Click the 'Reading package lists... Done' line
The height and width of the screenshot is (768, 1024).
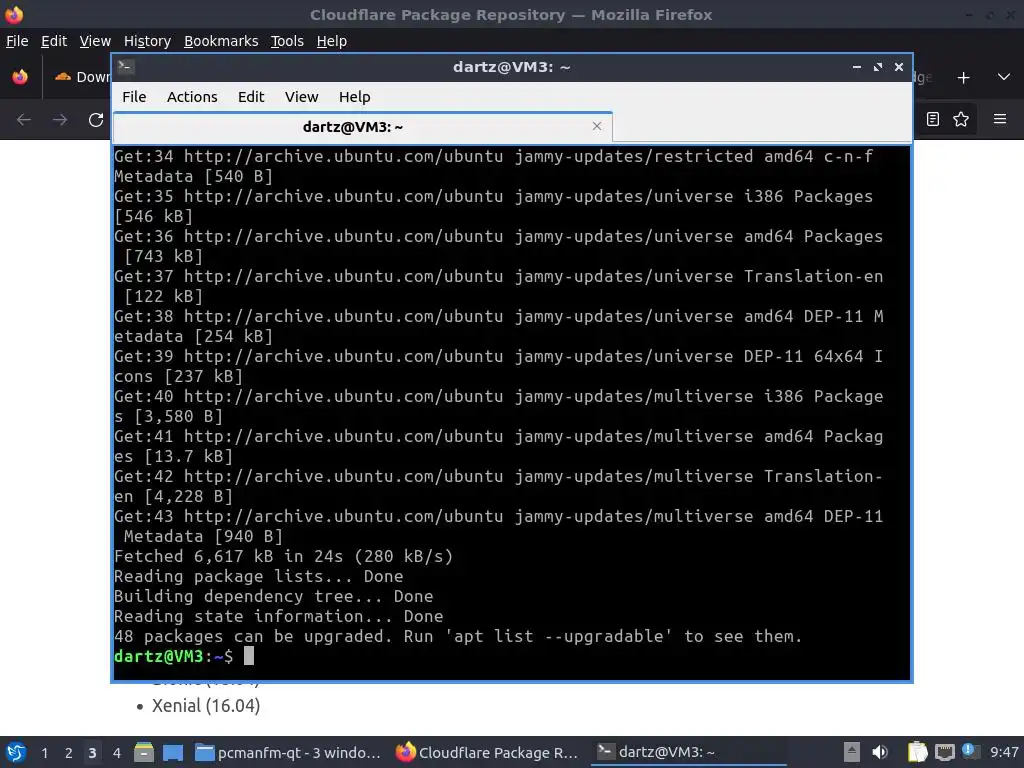(x=259, y=577)
